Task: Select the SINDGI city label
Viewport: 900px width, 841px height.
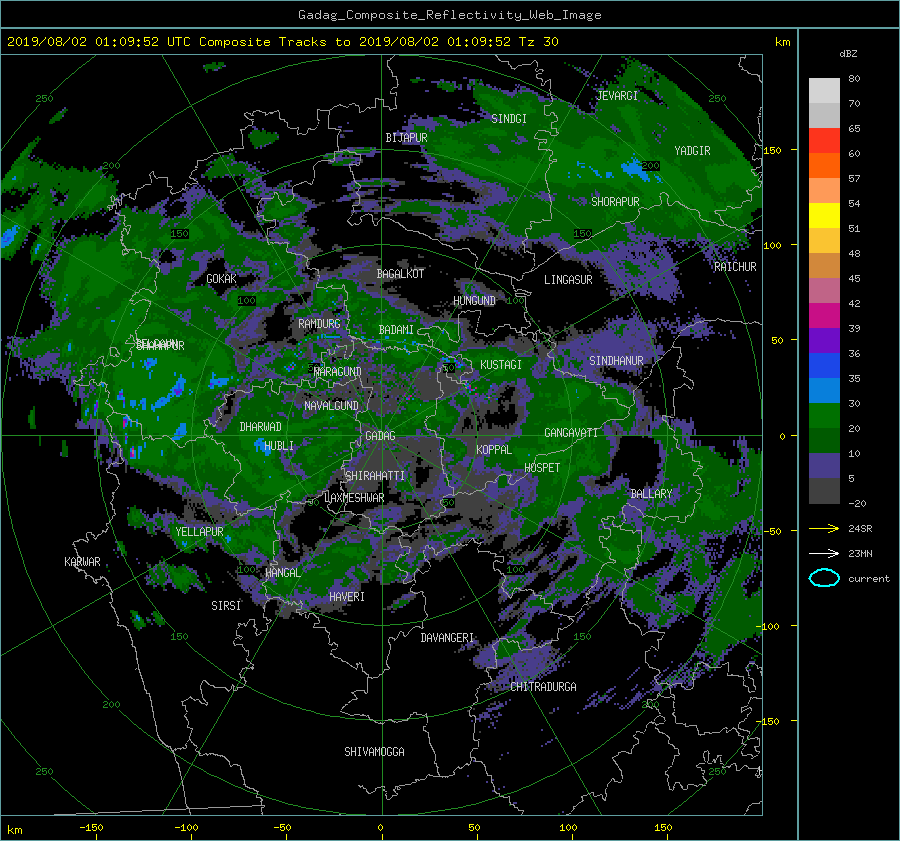Action: coord(509,119)
